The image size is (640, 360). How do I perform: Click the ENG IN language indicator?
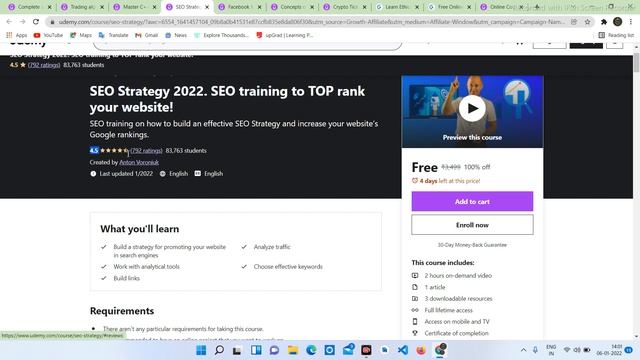551,350
